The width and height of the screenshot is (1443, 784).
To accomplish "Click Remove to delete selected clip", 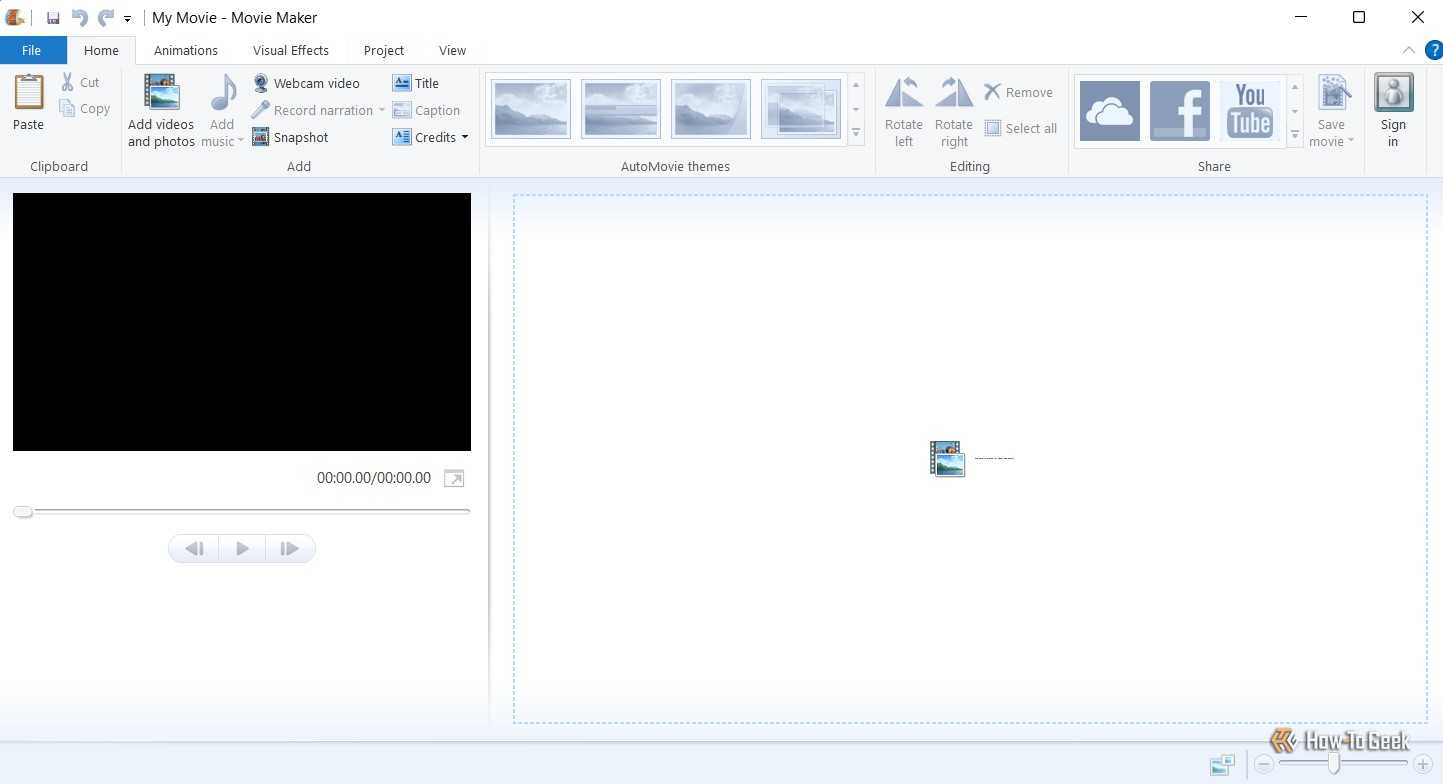I will point(1021,91).
